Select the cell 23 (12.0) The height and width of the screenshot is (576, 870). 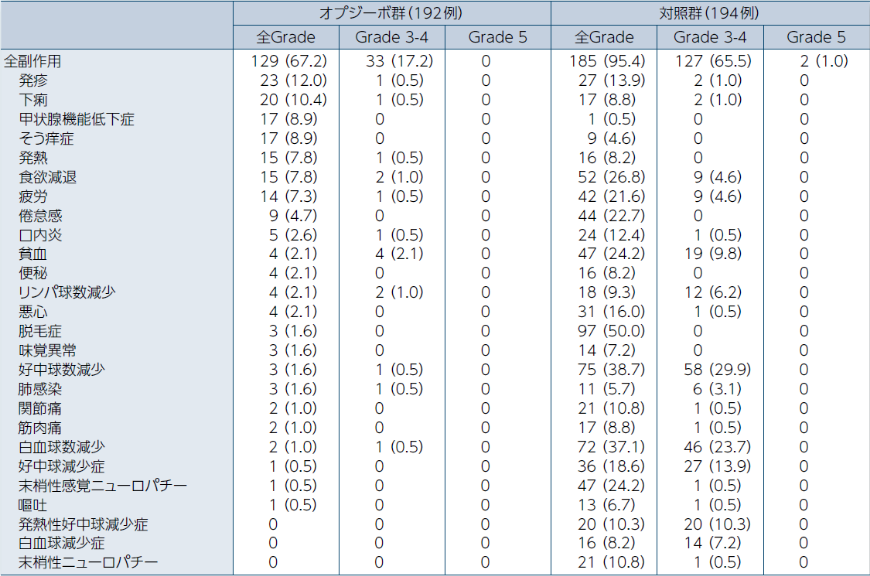(x=294, y=80)
